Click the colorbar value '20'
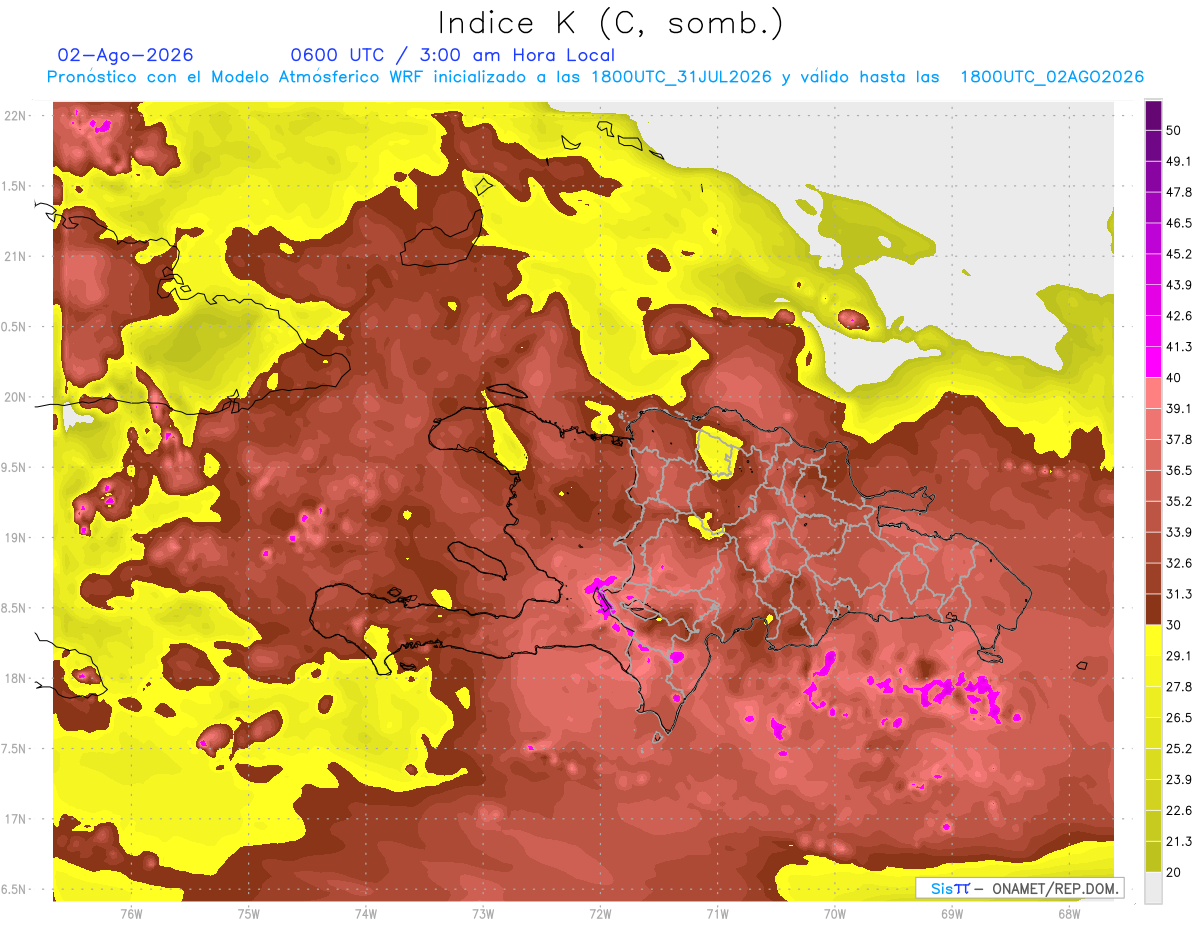The image size is (1200, 927). pos(1174,873)
